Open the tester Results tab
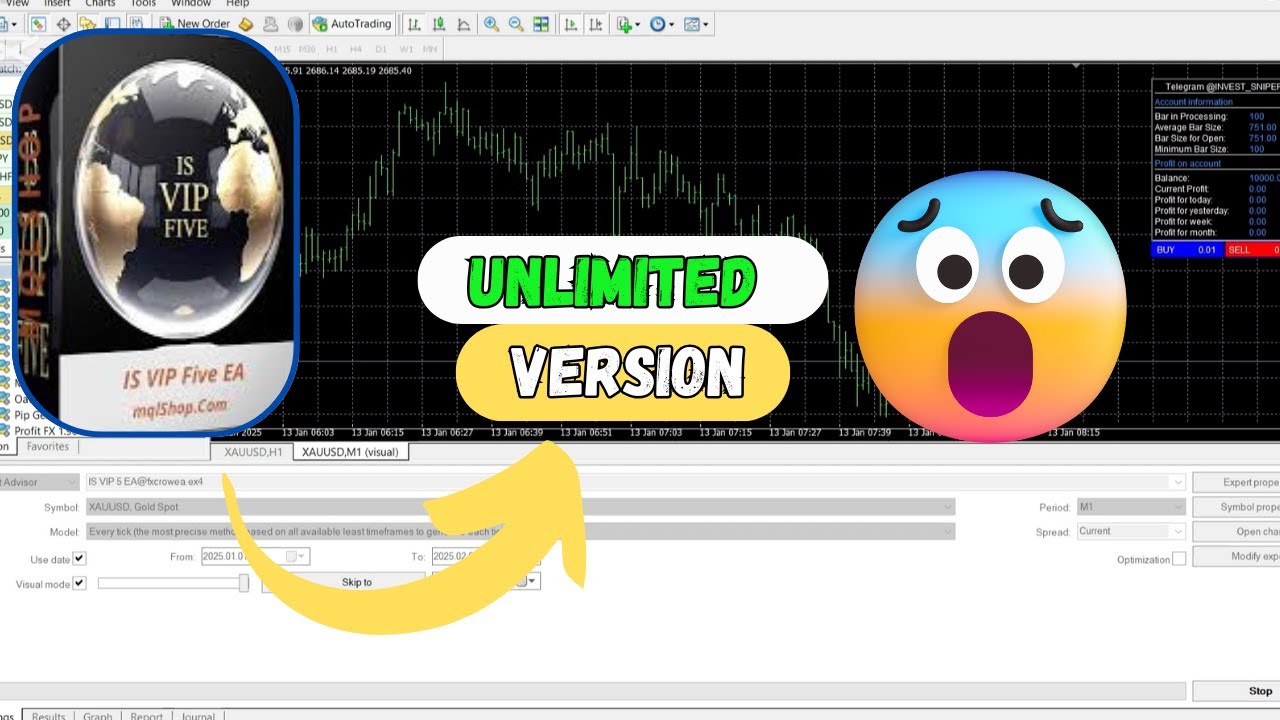 [48, 716]
